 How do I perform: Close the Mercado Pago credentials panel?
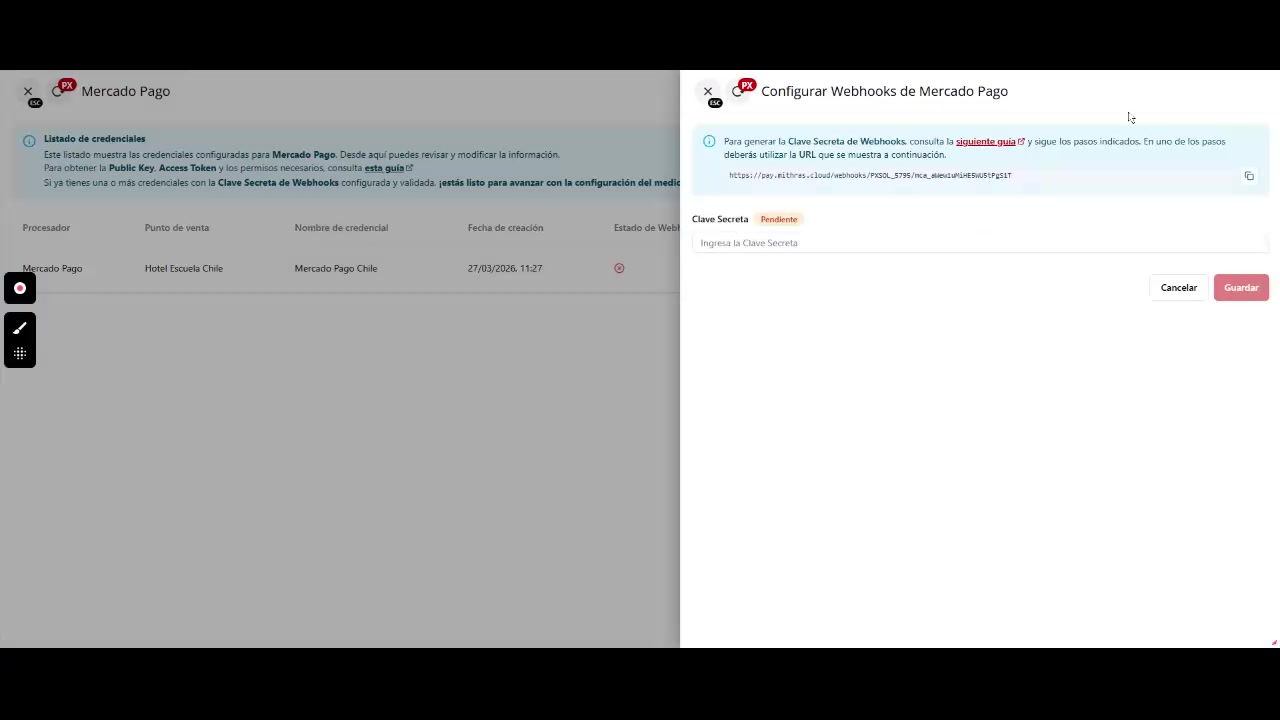pyautogui.click(x=28, y=91)
